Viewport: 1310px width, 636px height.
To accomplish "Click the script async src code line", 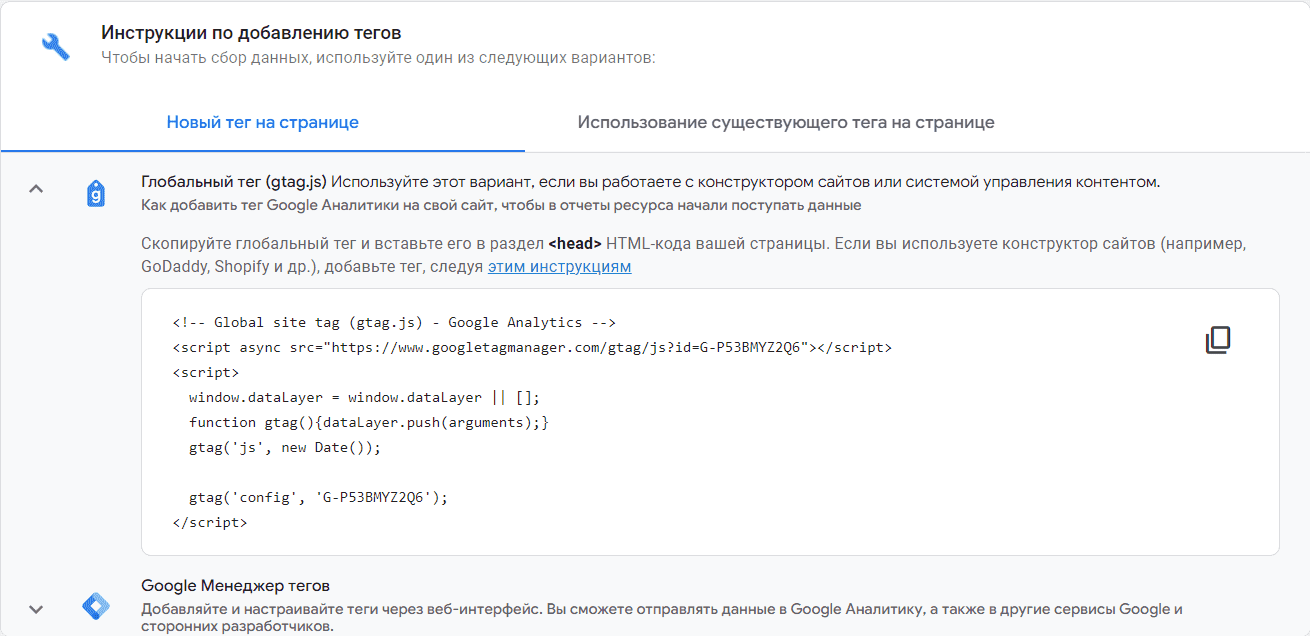I will pyautogui.click(x=532, y=348).
